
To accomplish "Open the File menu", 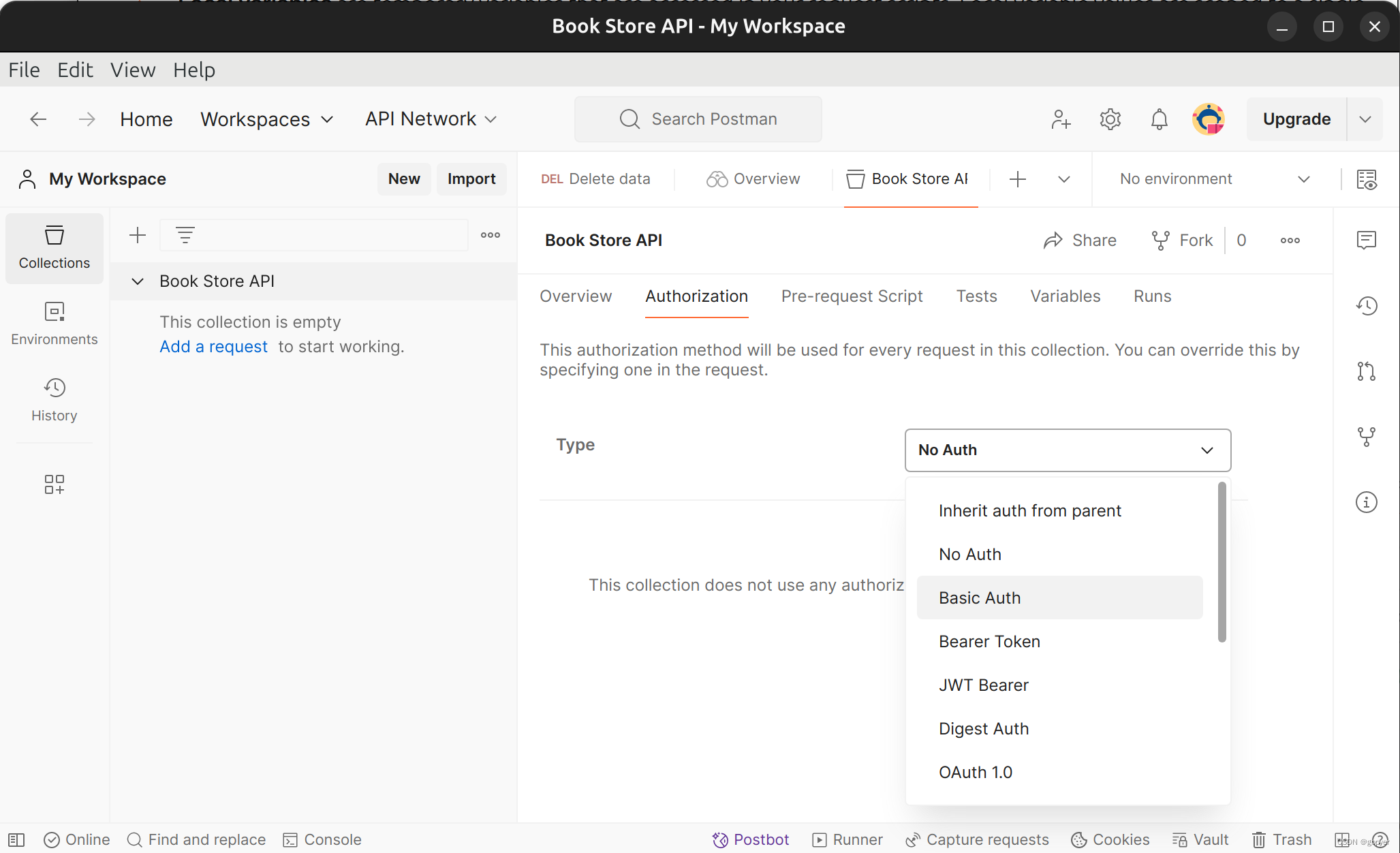I will coord(24,70).
